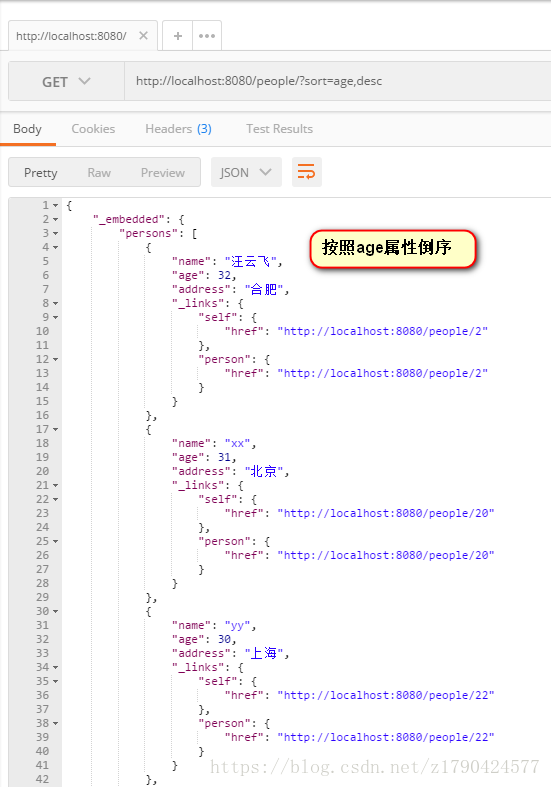The height and width of the screenshot is (787, 551).
Task: Close the http://localhost:8080/ request tab
Action: click(x=144, y=36)
